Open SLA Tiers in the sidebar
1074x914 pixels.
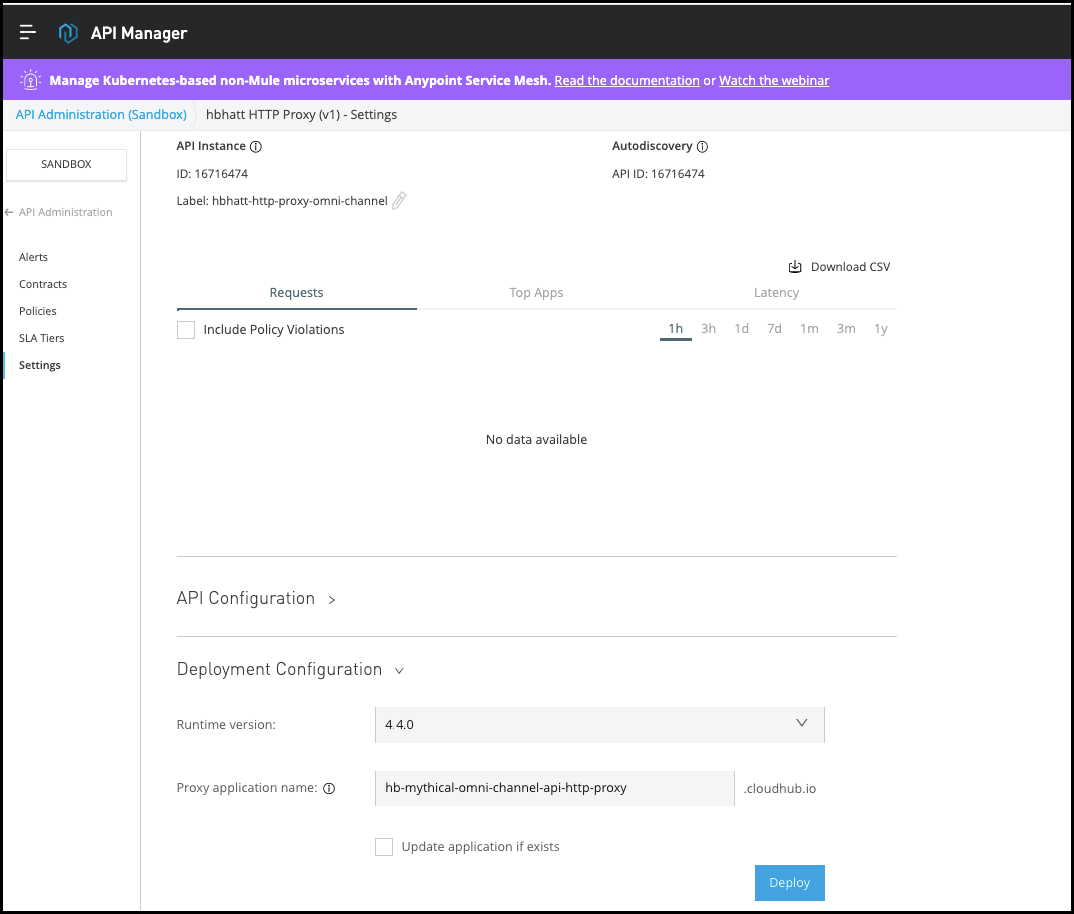tap(42, 338)
